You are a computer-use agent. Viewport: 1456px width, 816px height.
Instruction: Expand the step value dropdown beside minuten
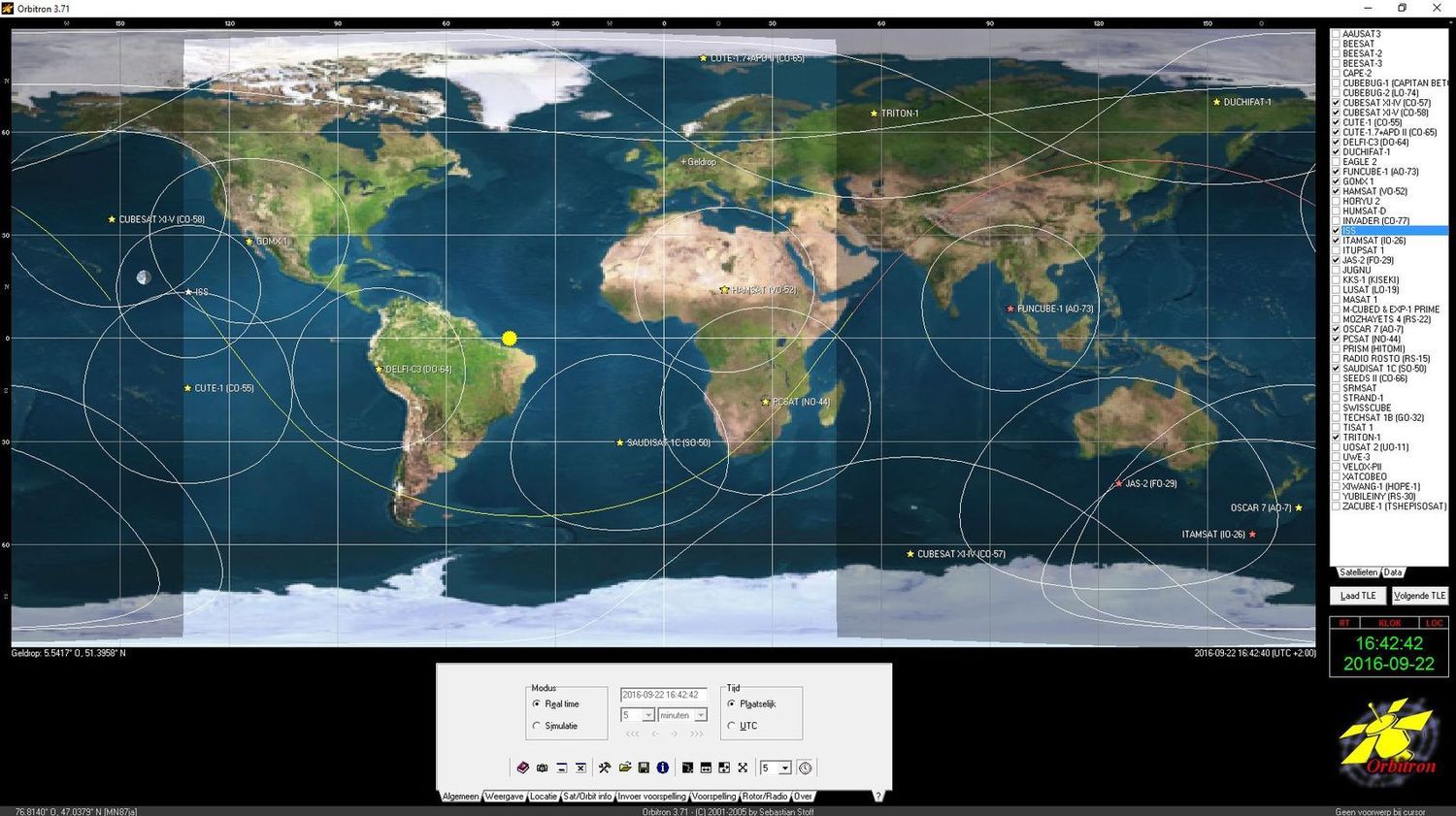[x=648, y=715]
